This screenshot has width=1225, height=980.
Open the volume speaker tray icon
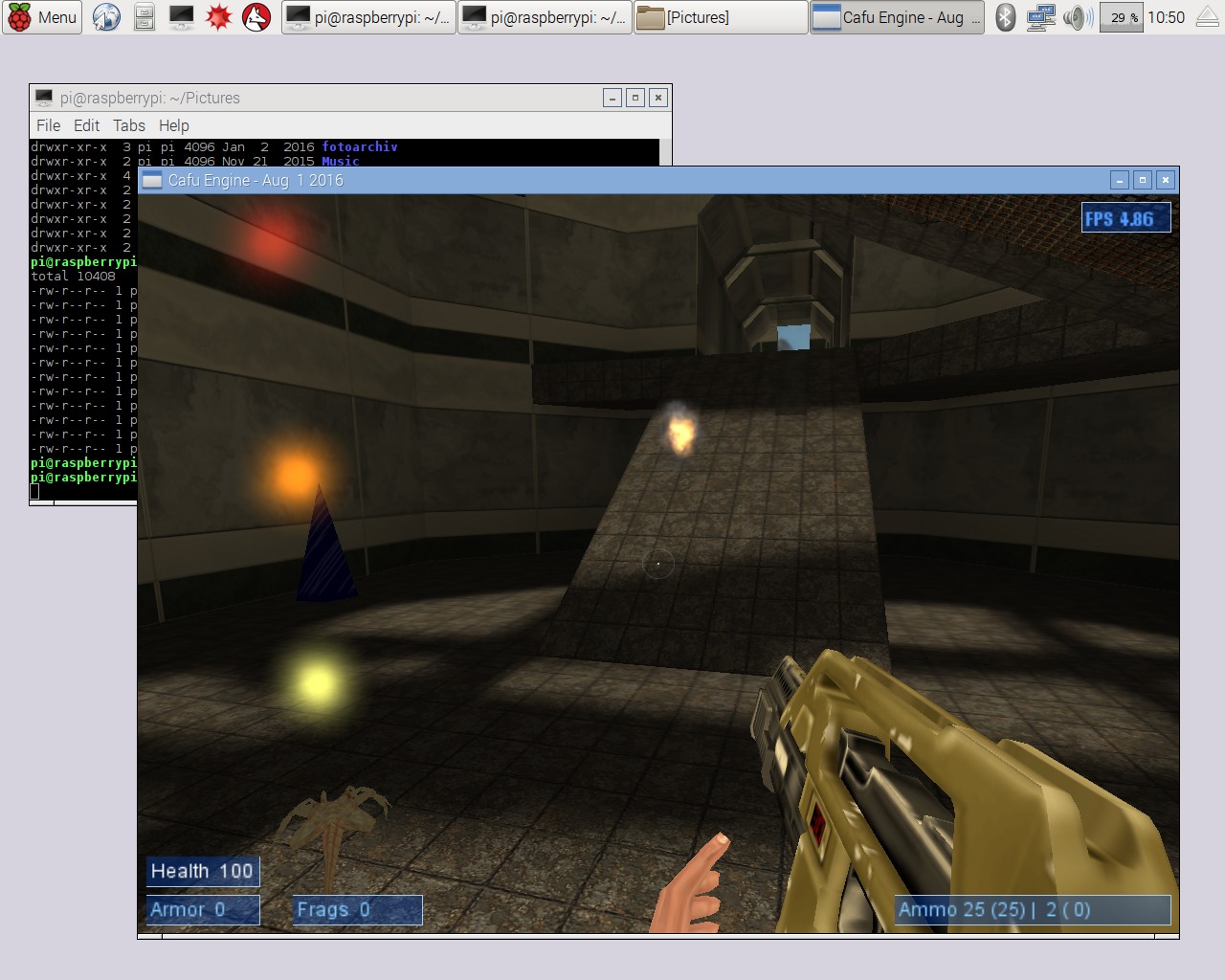1078,17
